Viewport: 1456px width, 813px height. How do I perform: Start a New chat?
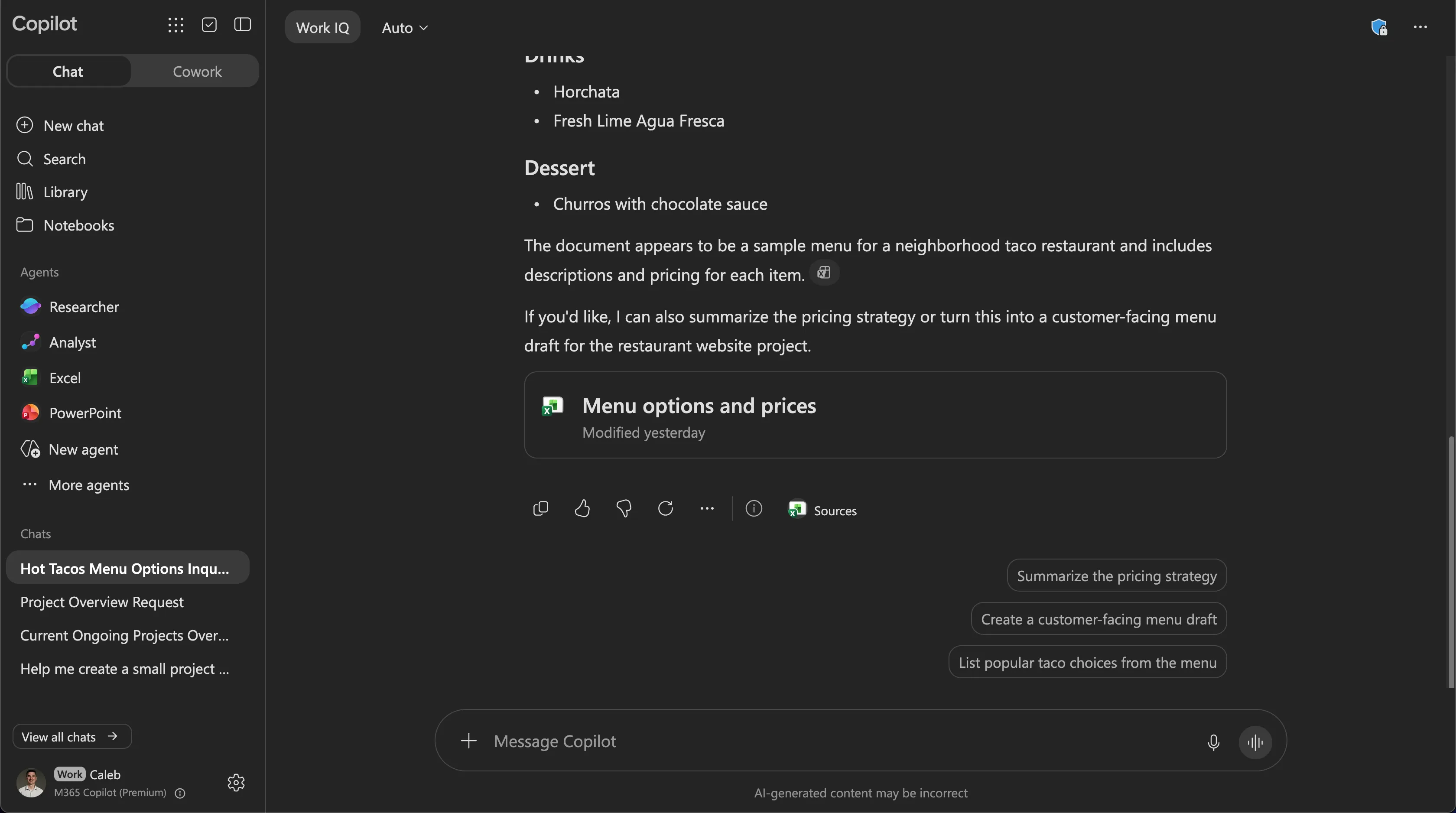pyautogui.click(x=60, y=126)
